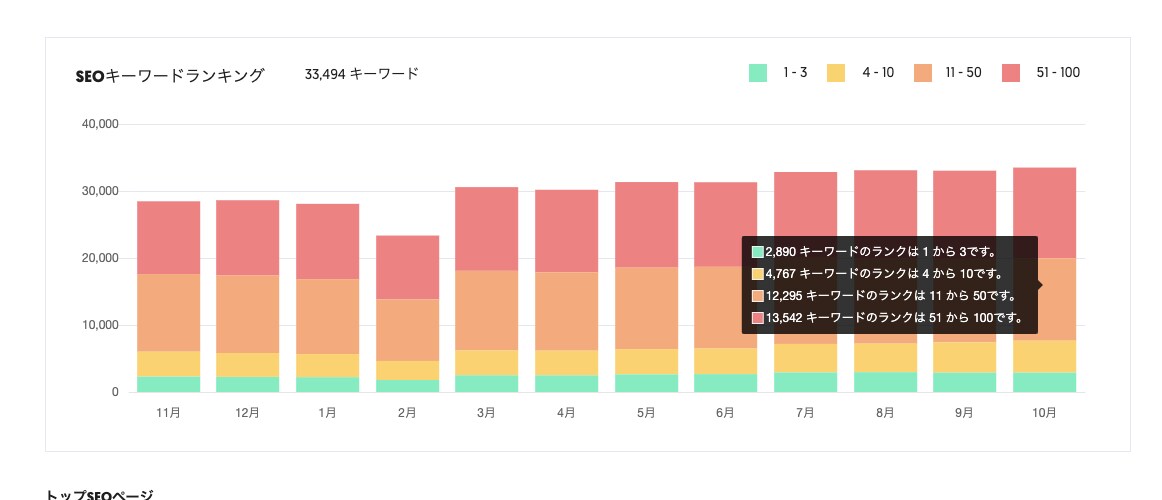The image size is (1162, 500).
Task: Click the 2月 axis label
Action: point(407,413)
